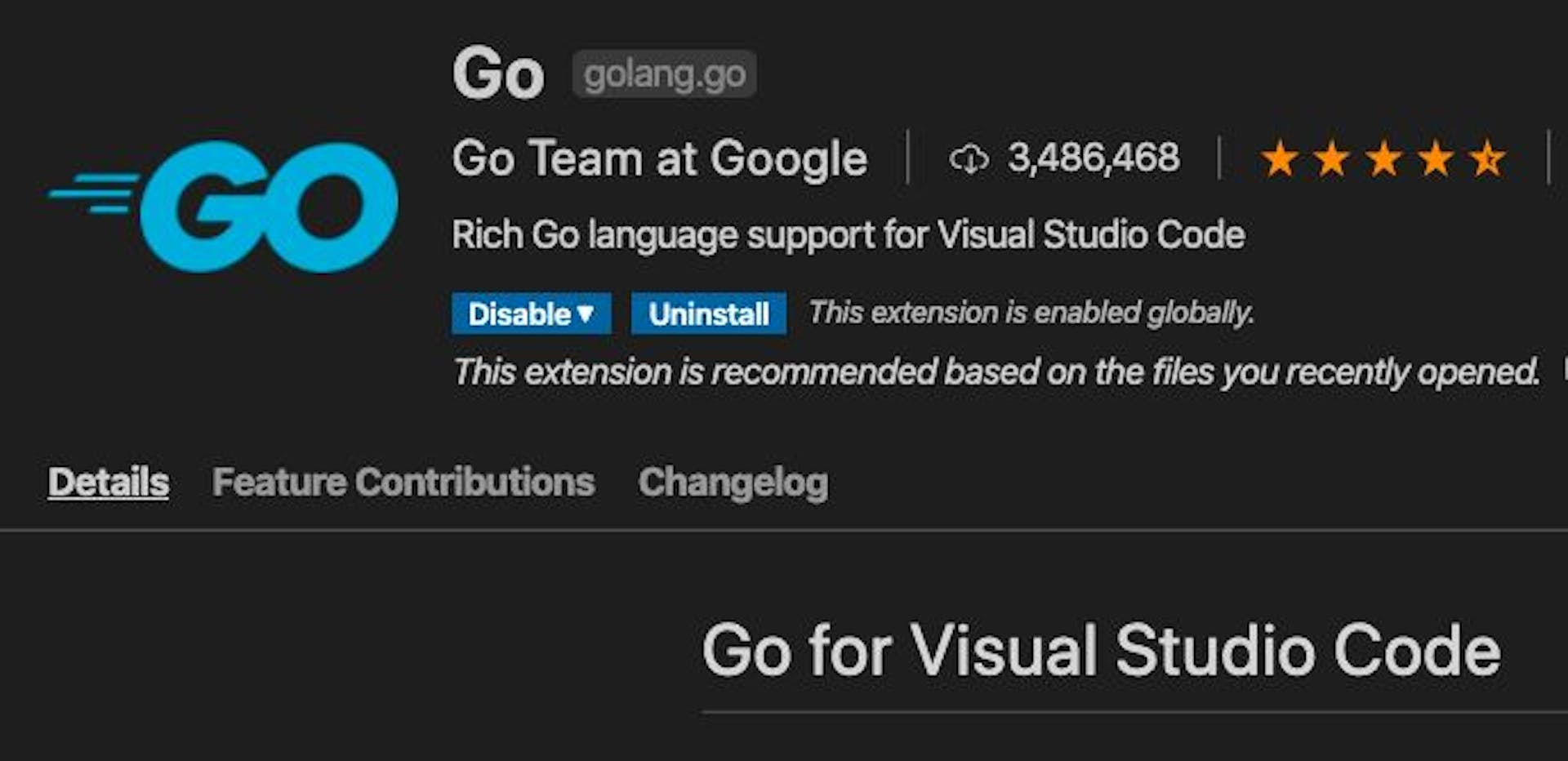Click the golang.go extension identifier badge

(x=664, y=74)
